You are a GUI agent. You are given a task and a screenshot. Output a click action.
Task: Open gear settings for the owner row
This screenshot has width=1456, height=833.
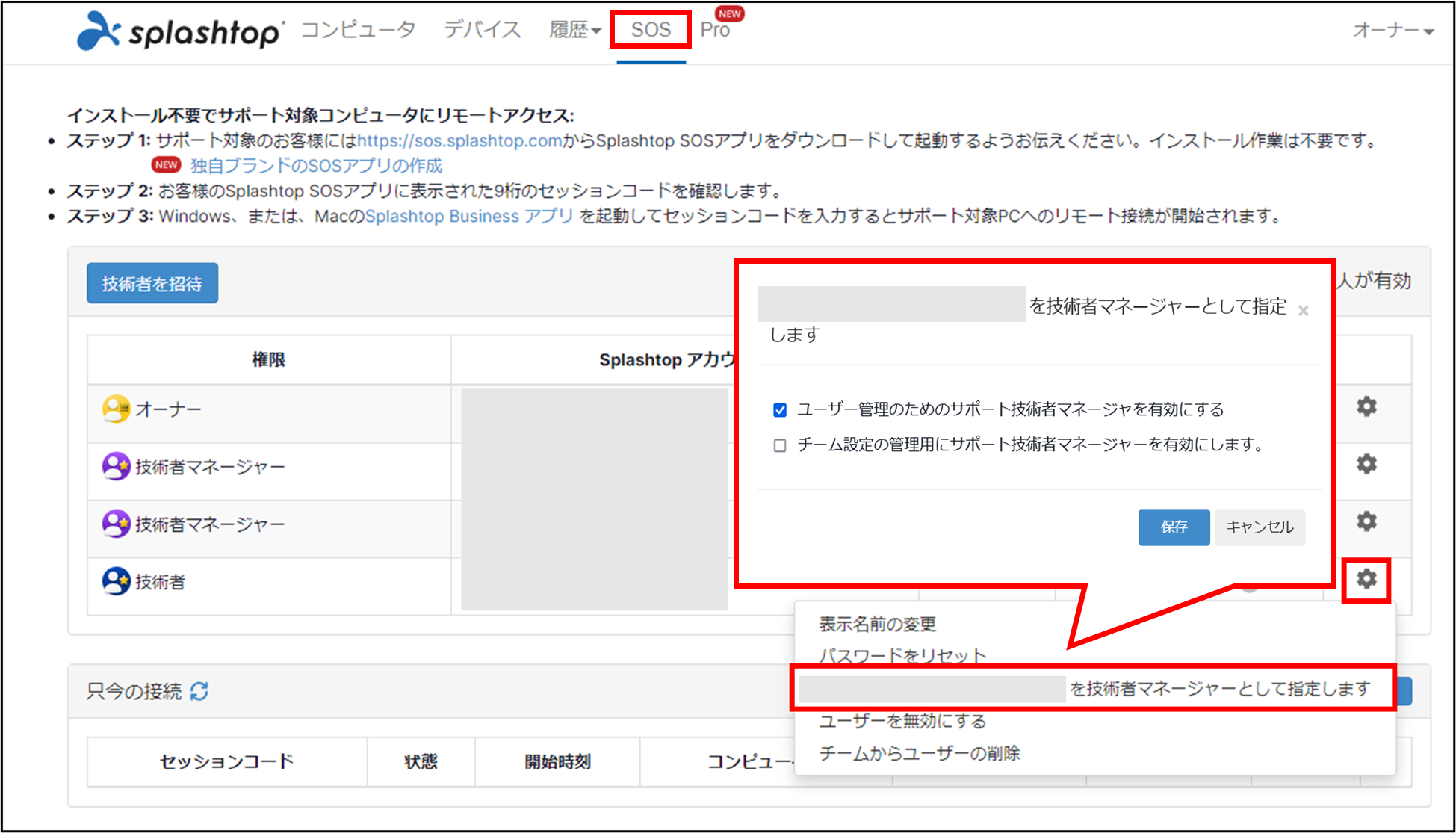[1366, 406]
